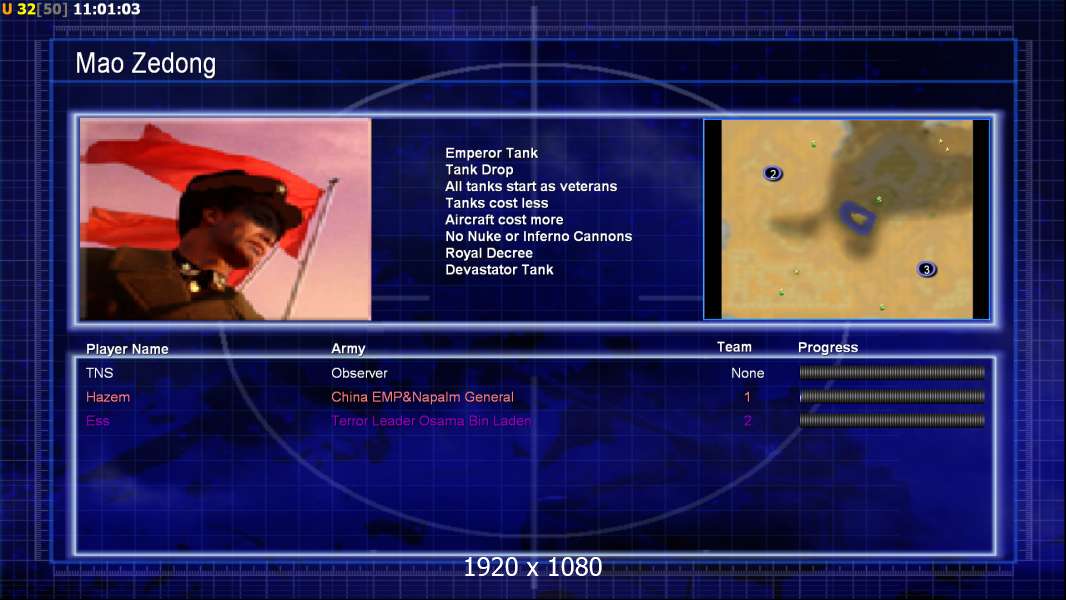1066x600 pixels.
Task: Click the 11:01:03 clock overlay
Action: 107,10
